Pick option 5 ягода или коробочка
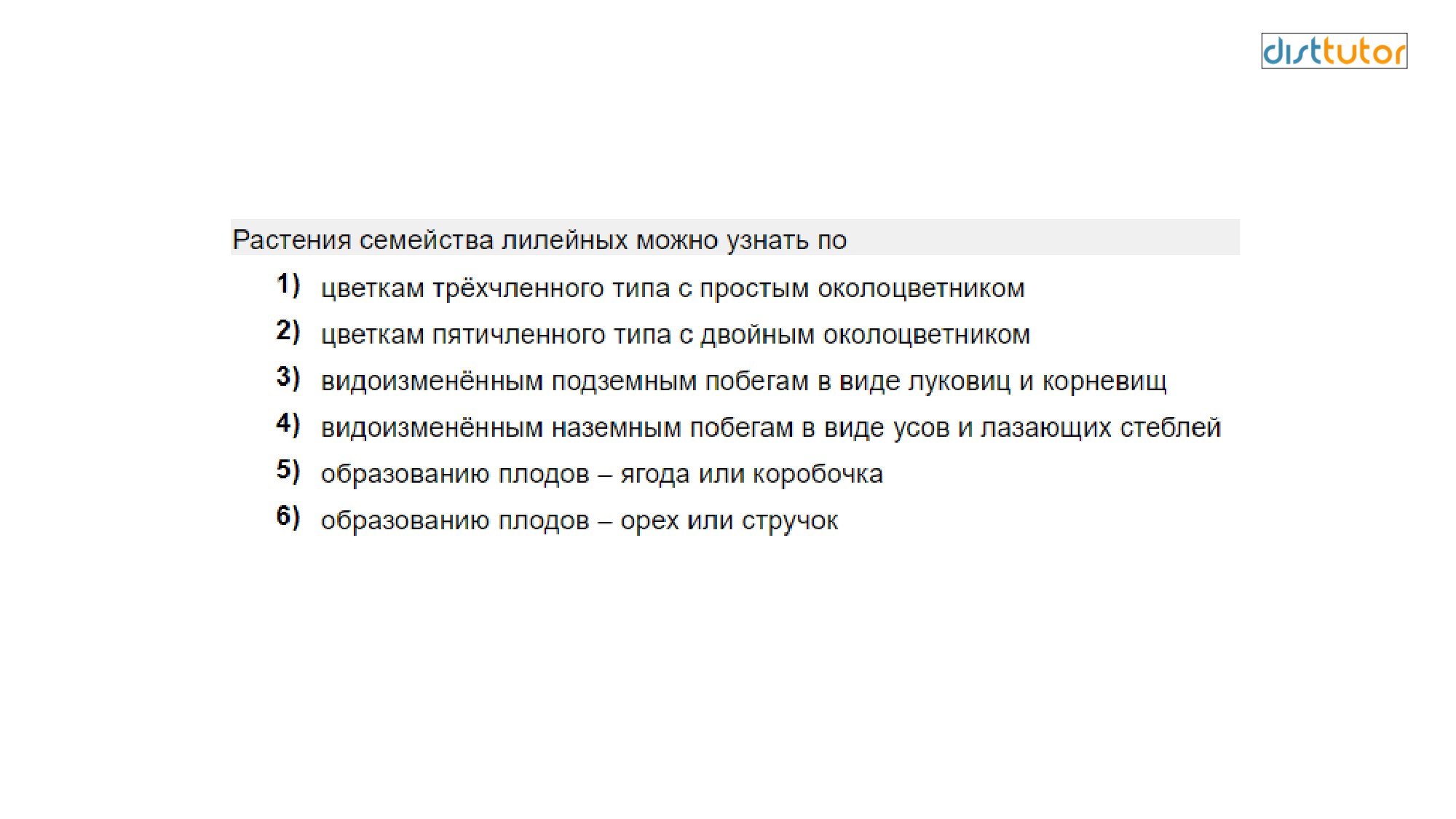 (601, 475)
